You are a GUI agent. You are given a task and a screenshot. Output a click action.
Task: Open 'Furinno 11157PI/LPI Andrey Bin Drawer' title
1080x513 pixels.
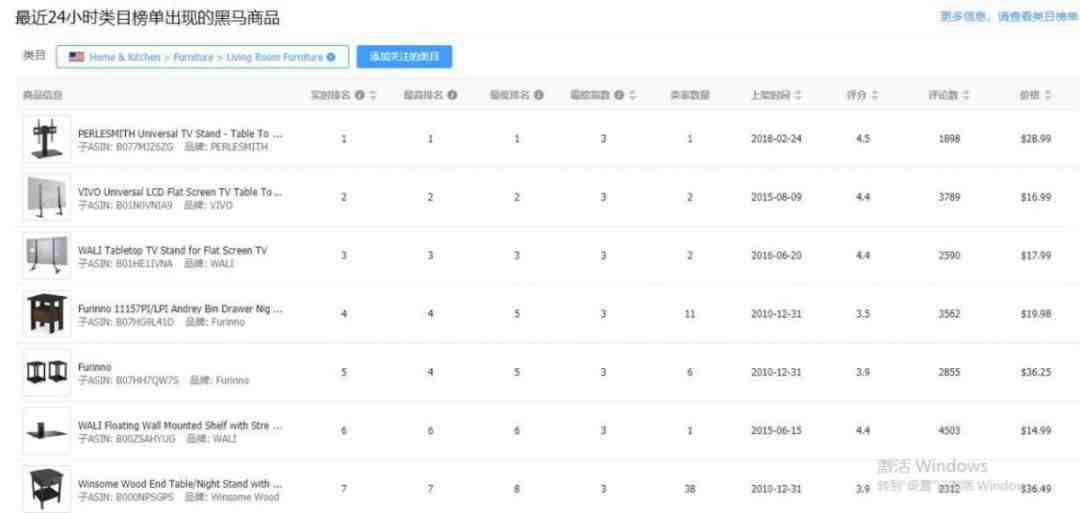point(180,309)
